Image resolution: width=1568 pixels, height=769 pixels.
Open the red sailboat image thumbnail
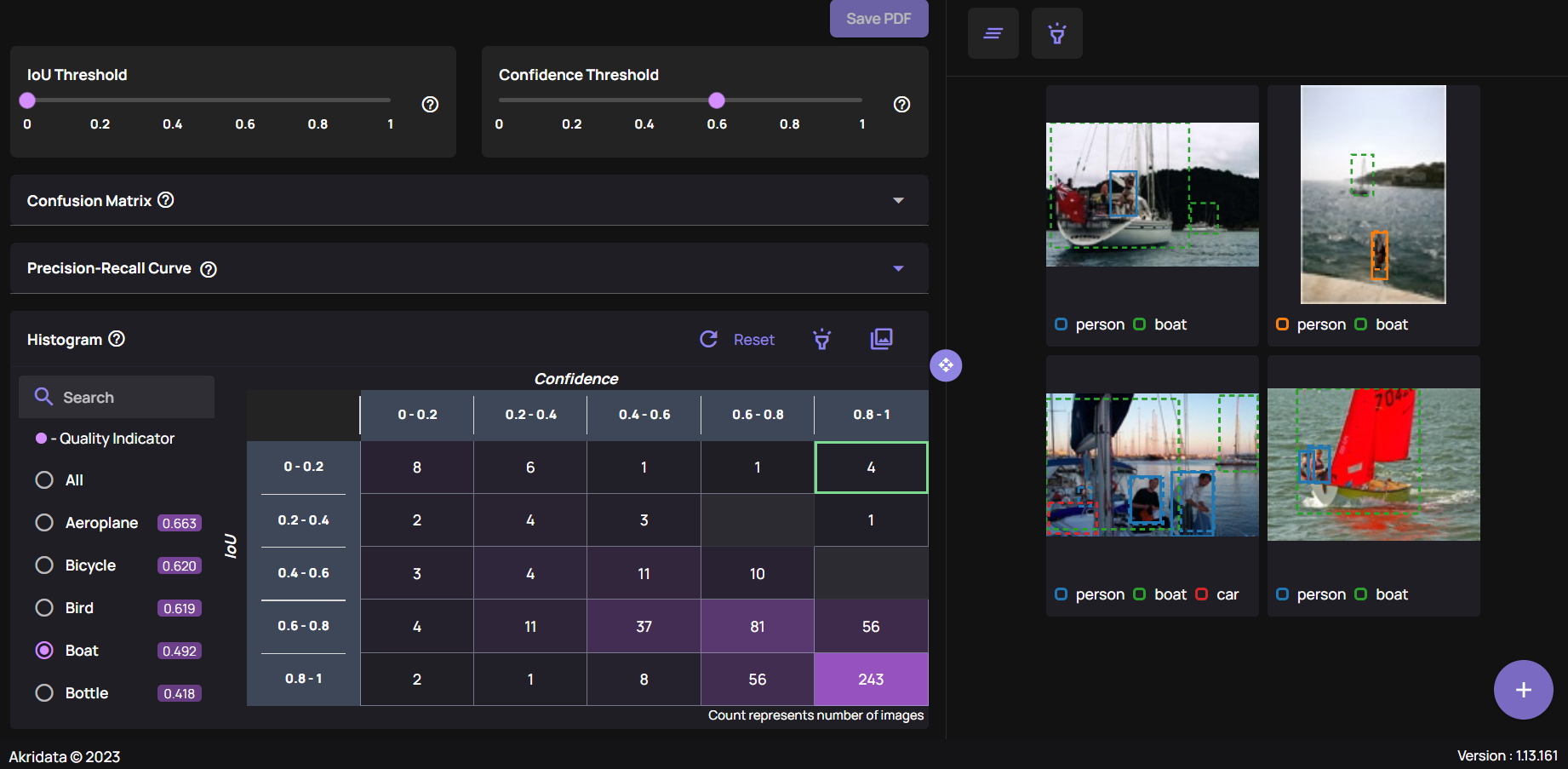tap(1373, 464)
